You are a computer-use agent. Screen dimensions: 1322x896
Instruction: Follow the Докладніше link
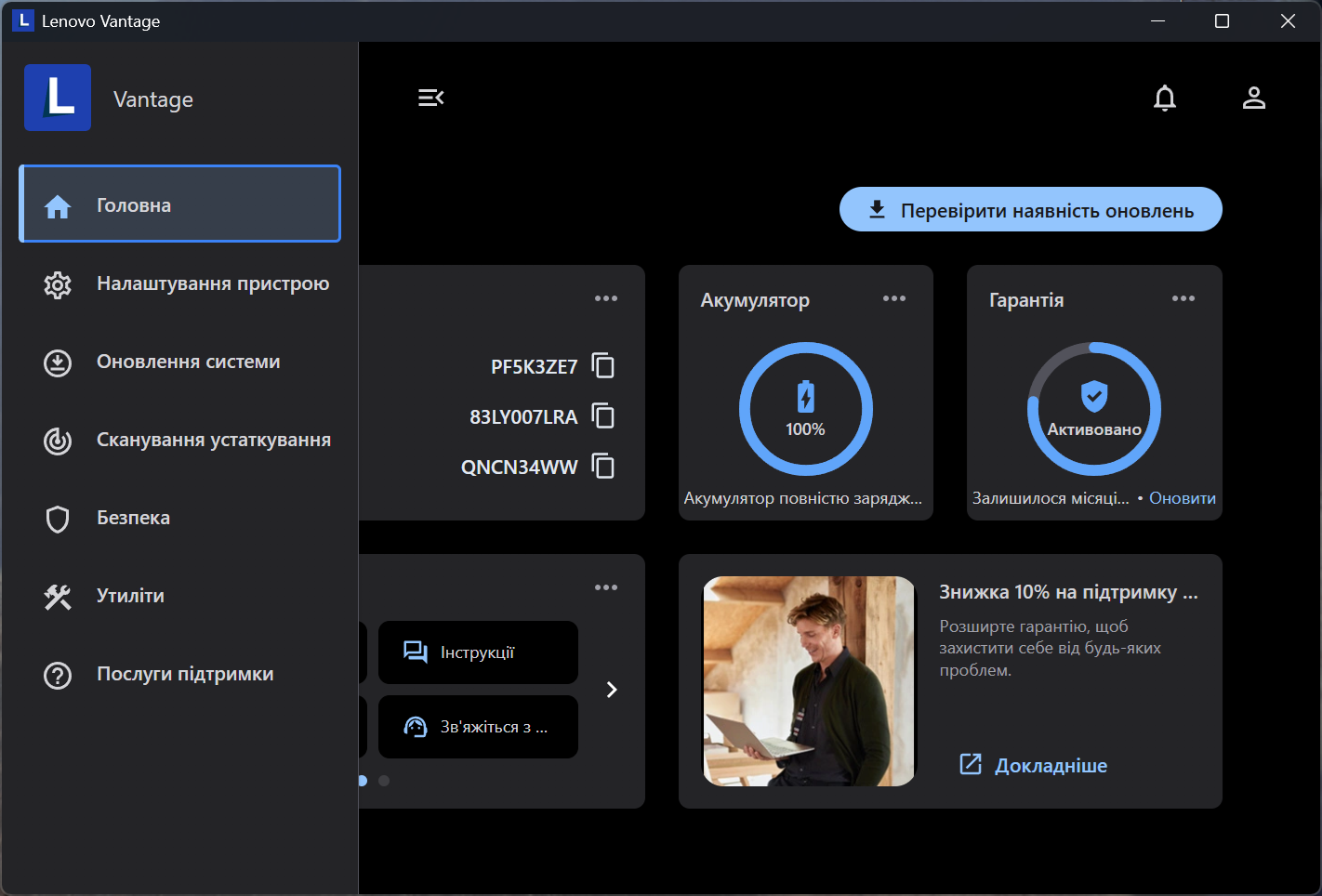pos(1051,765)
